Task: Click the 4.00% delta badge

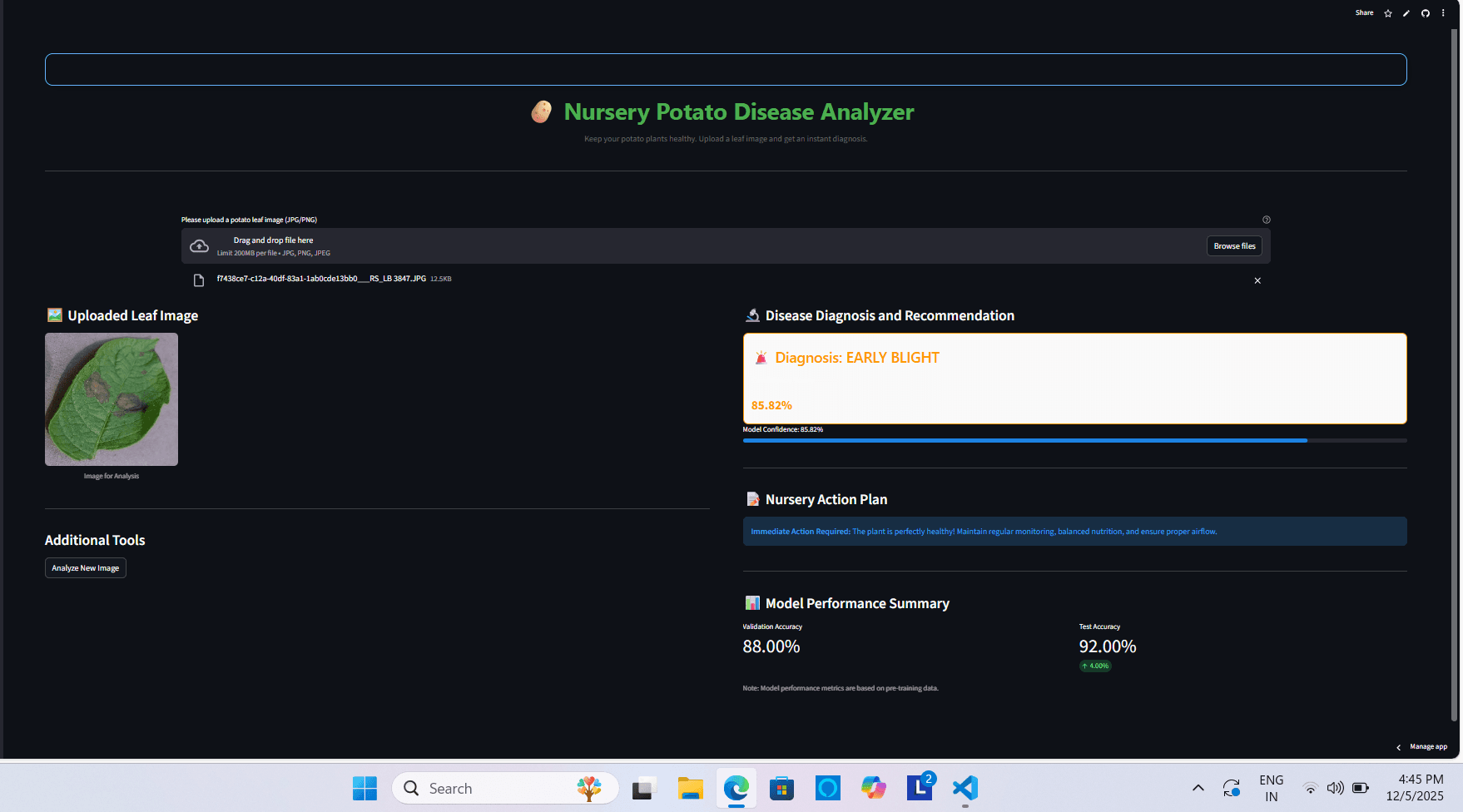Action: (x=1095, y=666)
